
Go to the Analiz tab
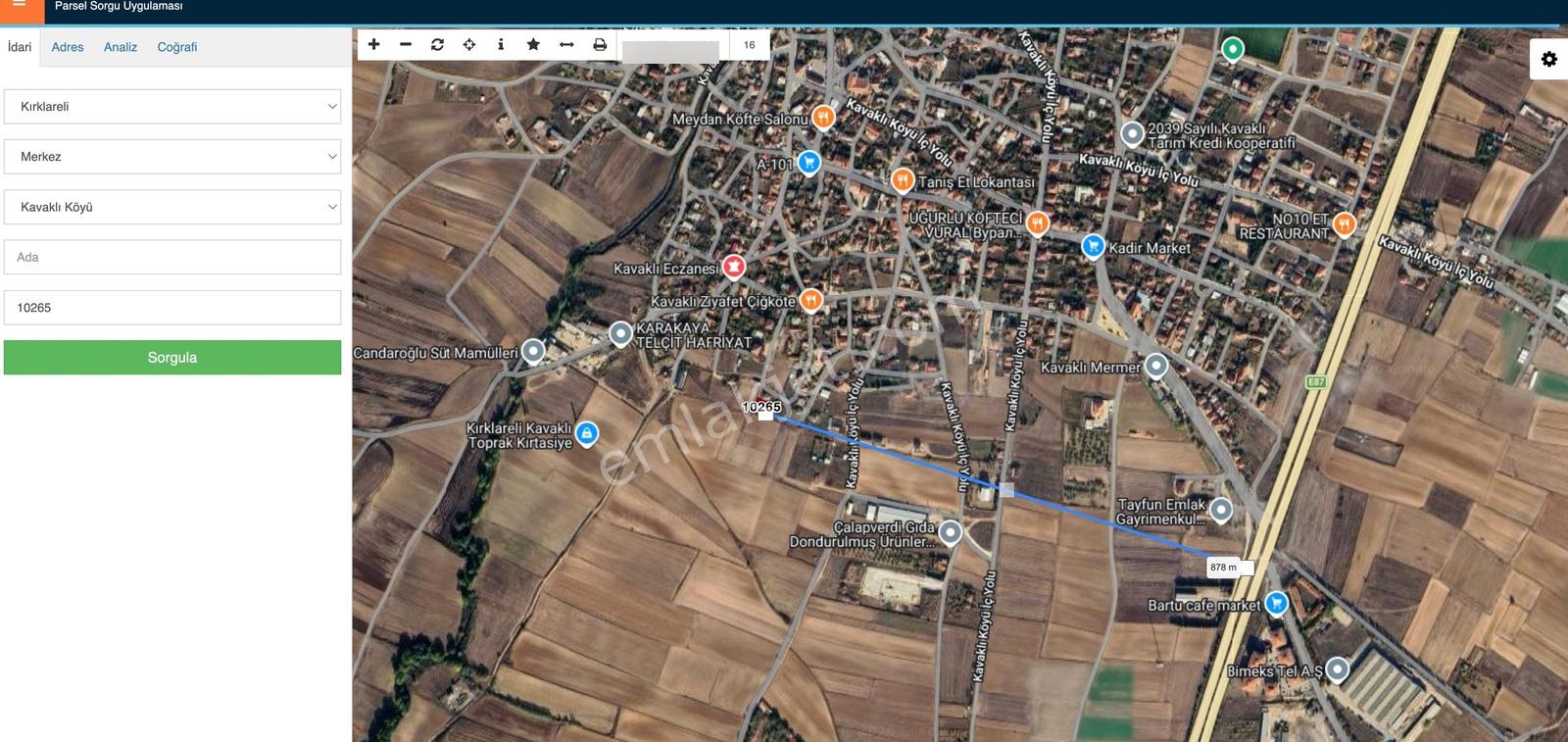tap(121, 47)
